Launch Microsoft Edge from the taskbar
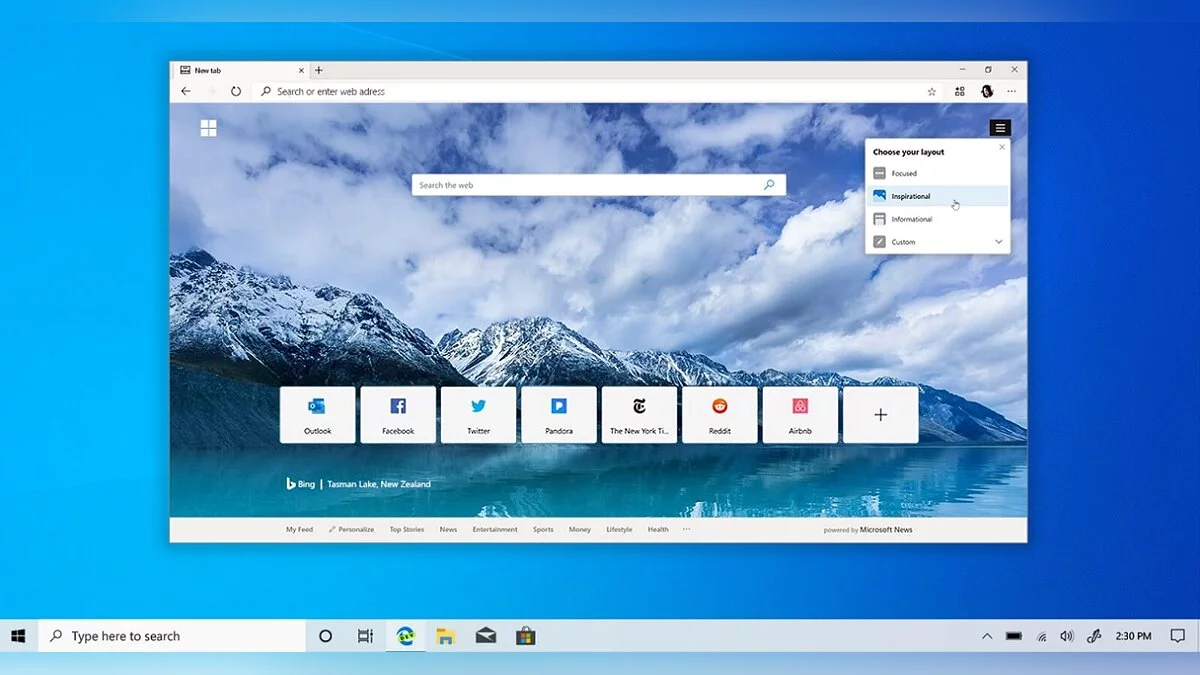The width and height of the screenshot is (1200, 675). [405, 636]
